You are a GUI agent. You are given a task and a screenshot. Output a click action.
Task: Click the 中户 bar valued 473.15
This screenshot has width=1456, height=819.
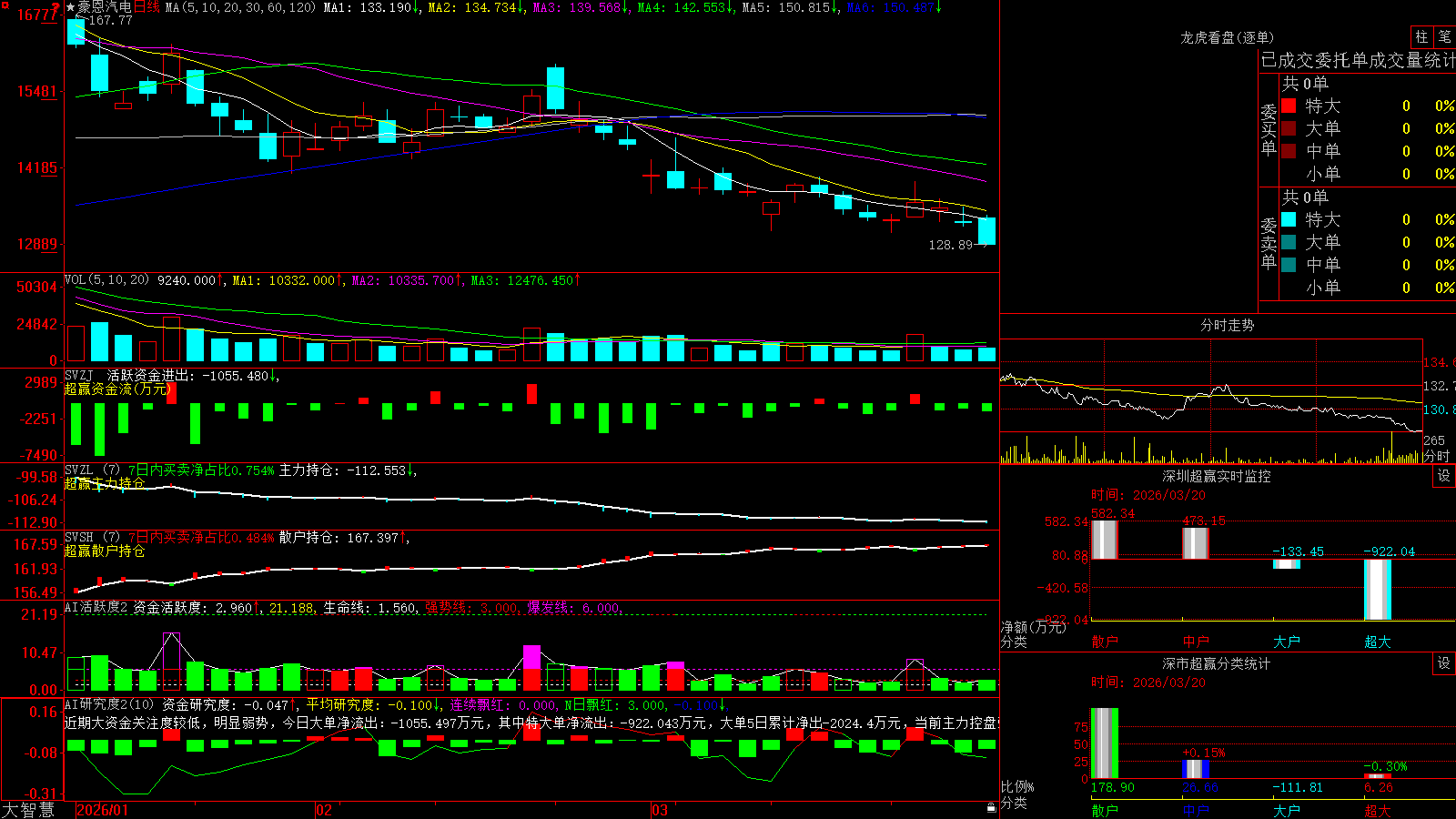pyautogui.click(x=1195, y=543)
